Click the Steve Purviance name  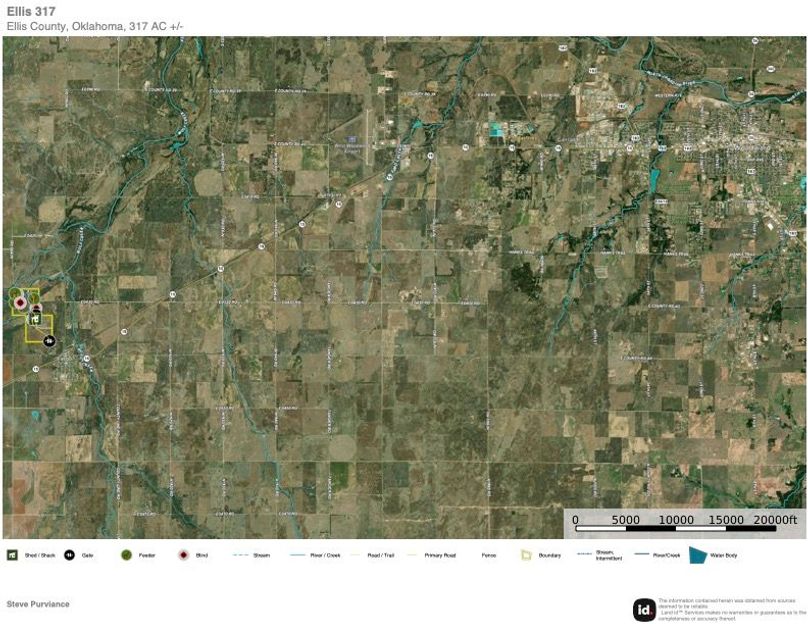(38, 604)
